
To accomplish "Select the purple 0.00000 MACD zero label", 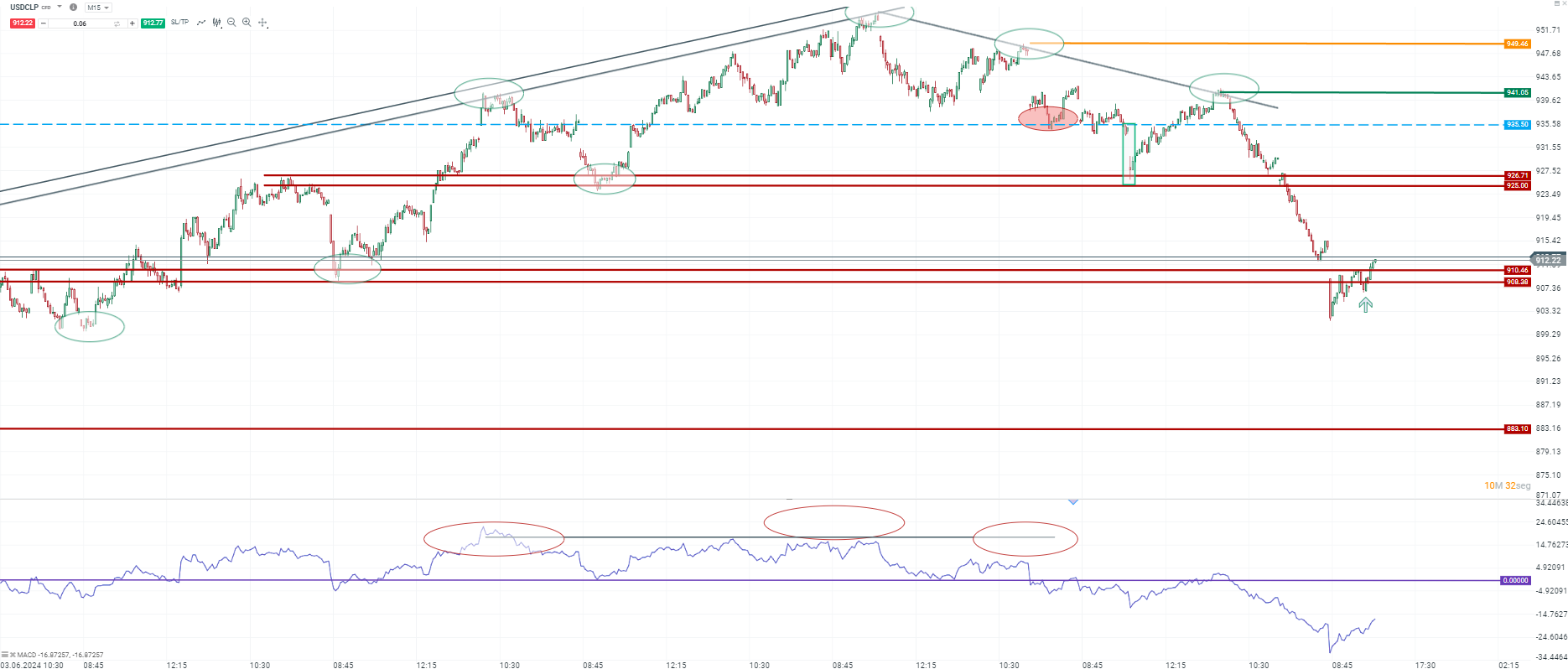I will [x=1514, y=580].
